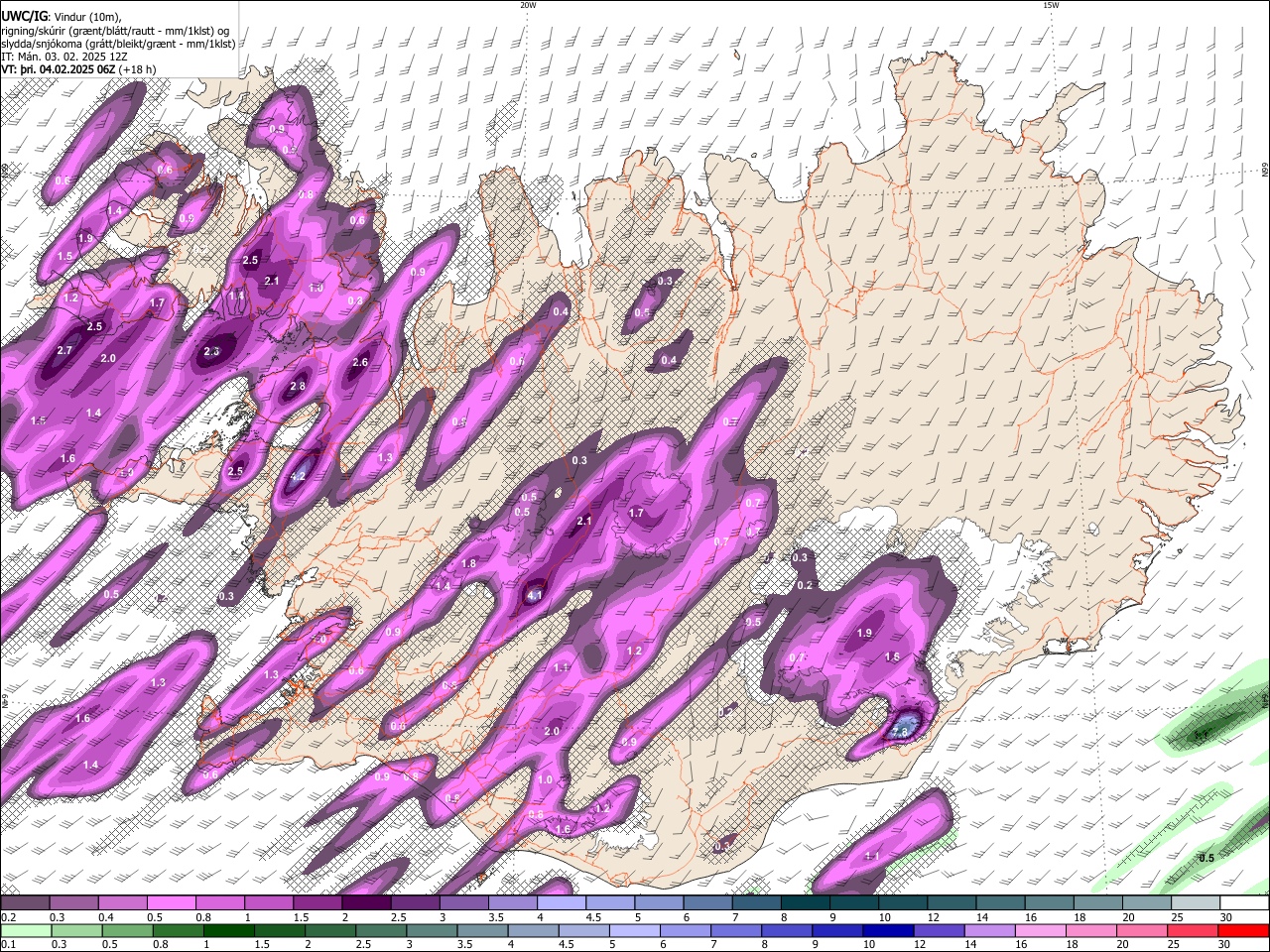Click the '(+18 h)' forecast offset text
Viewport: 1270px width, 952px height.
click(x=139, y=69)
